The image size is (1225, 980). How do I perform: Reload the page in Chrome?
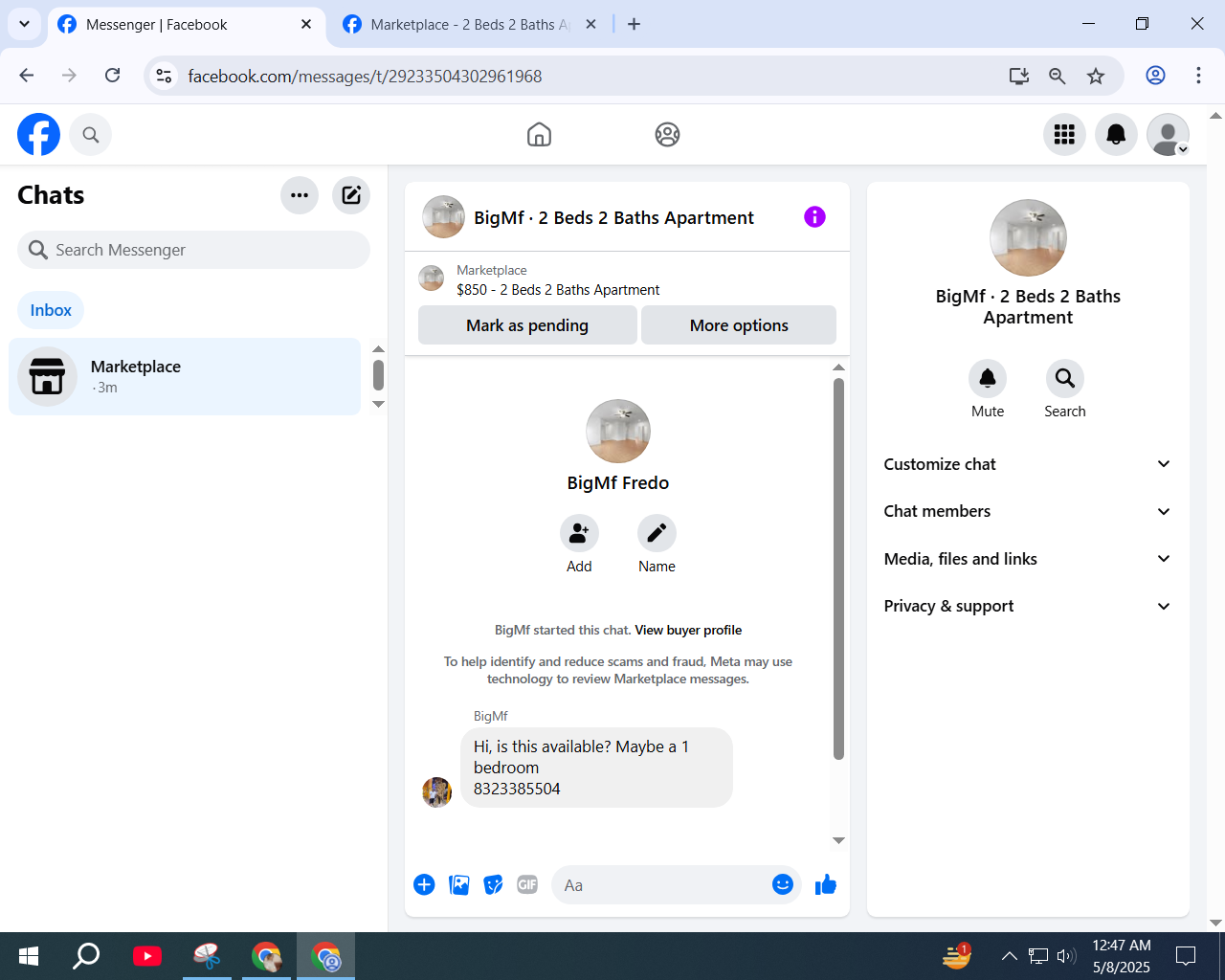(113, 76)
